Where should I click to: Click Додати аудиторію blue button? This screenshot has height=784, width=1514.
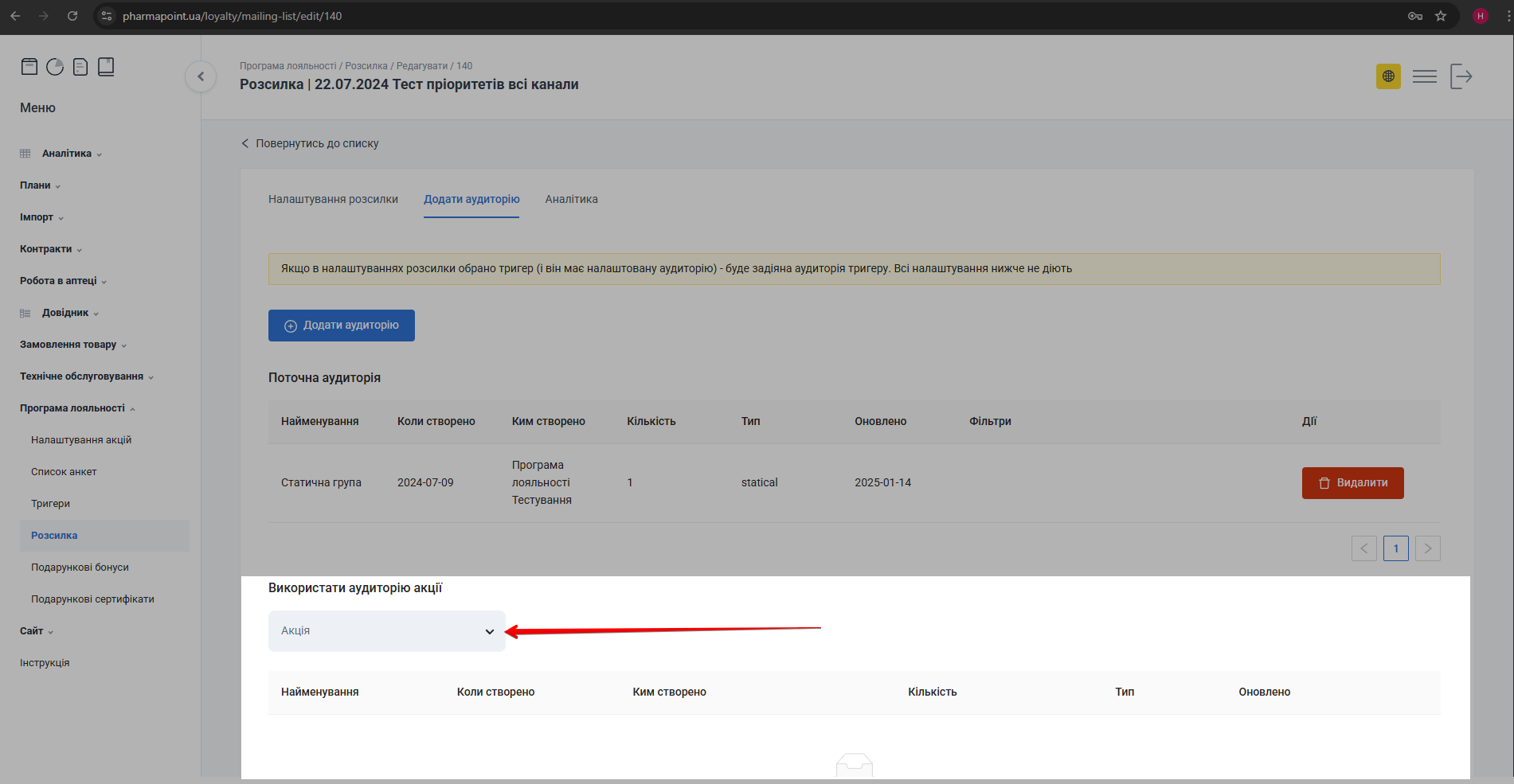pos(342,326)
